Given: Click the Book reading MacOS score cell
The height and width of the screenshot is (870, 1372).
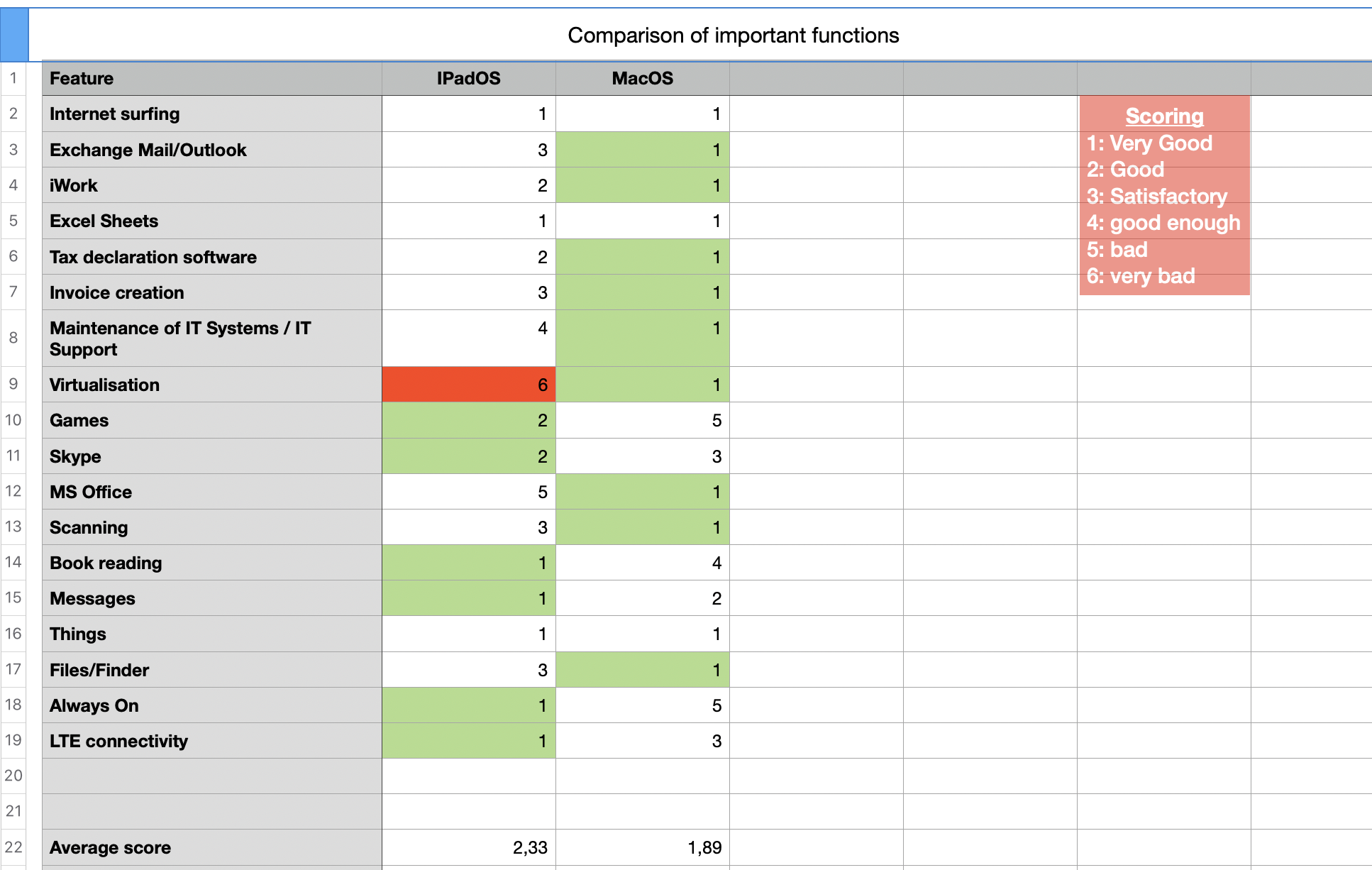Looking at the screenshot, I should coord(642,563).
